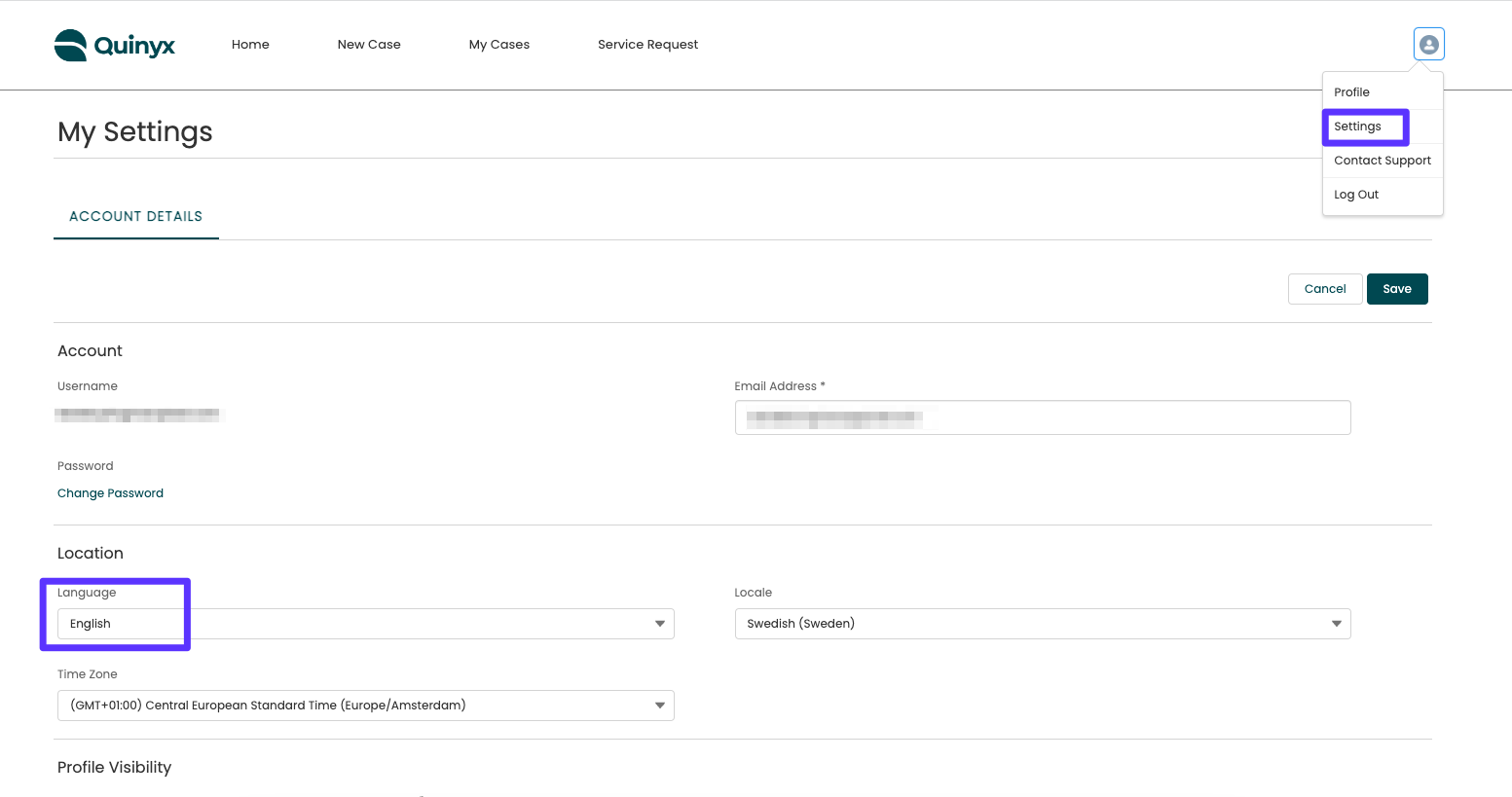Click the Change Password link
The image size is (1512, 797).
pos(110,493)
